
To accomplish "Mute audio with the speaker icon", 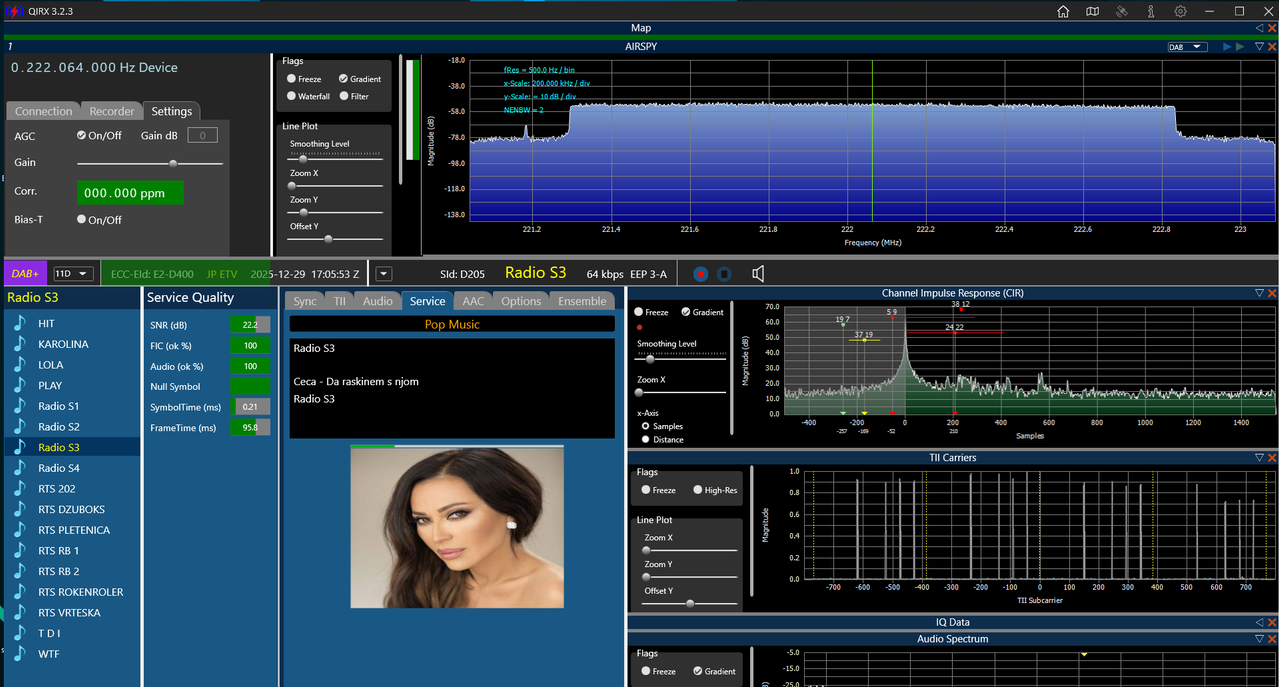I will (758, 273).
